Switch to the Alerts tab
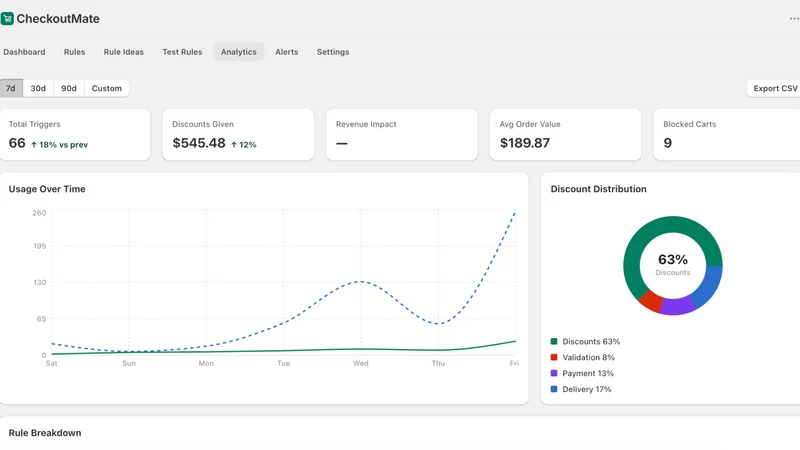This screenshot has width=800, height=450. [287, 52]
